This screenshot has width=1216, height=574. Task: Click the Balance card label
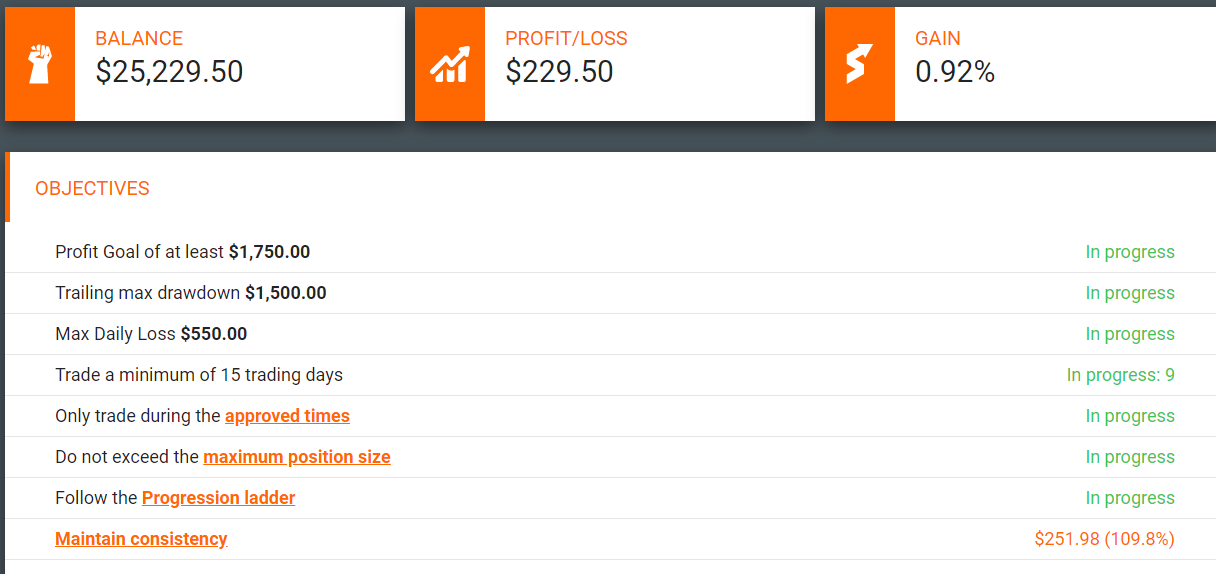click(139, 39)
